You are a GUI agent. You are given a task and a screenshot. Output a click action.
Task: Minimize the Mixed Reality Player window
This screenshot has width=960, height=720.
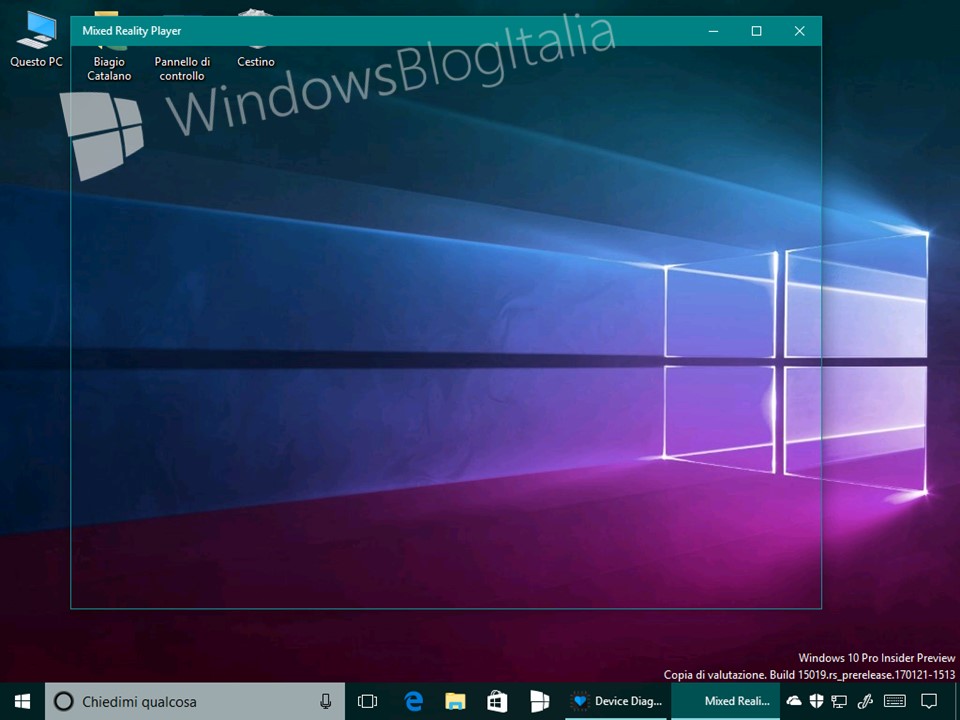point(713,31)
